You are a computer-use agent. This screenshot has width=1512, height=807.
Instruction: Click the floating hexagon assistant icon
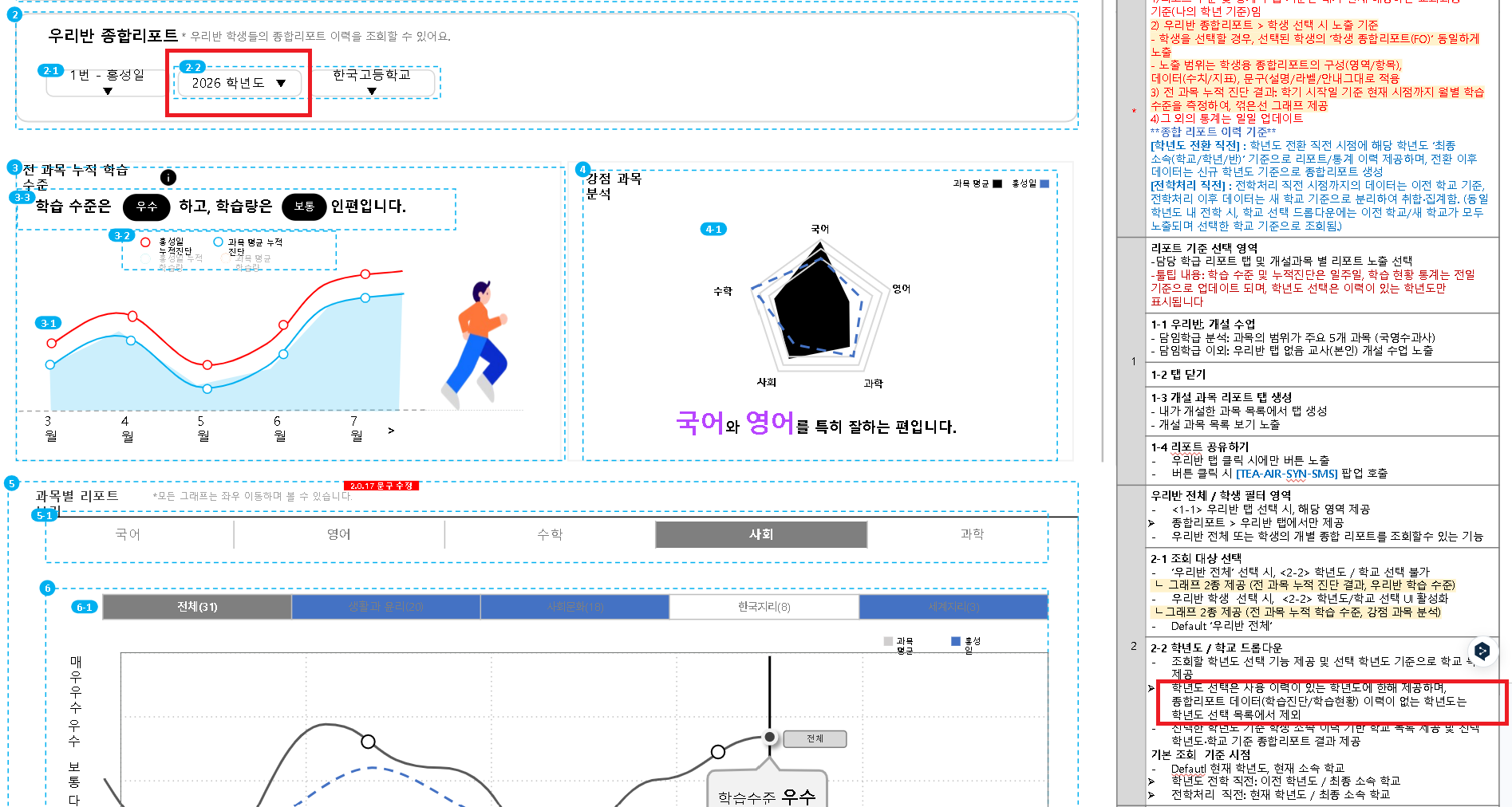click(1482, 651)
